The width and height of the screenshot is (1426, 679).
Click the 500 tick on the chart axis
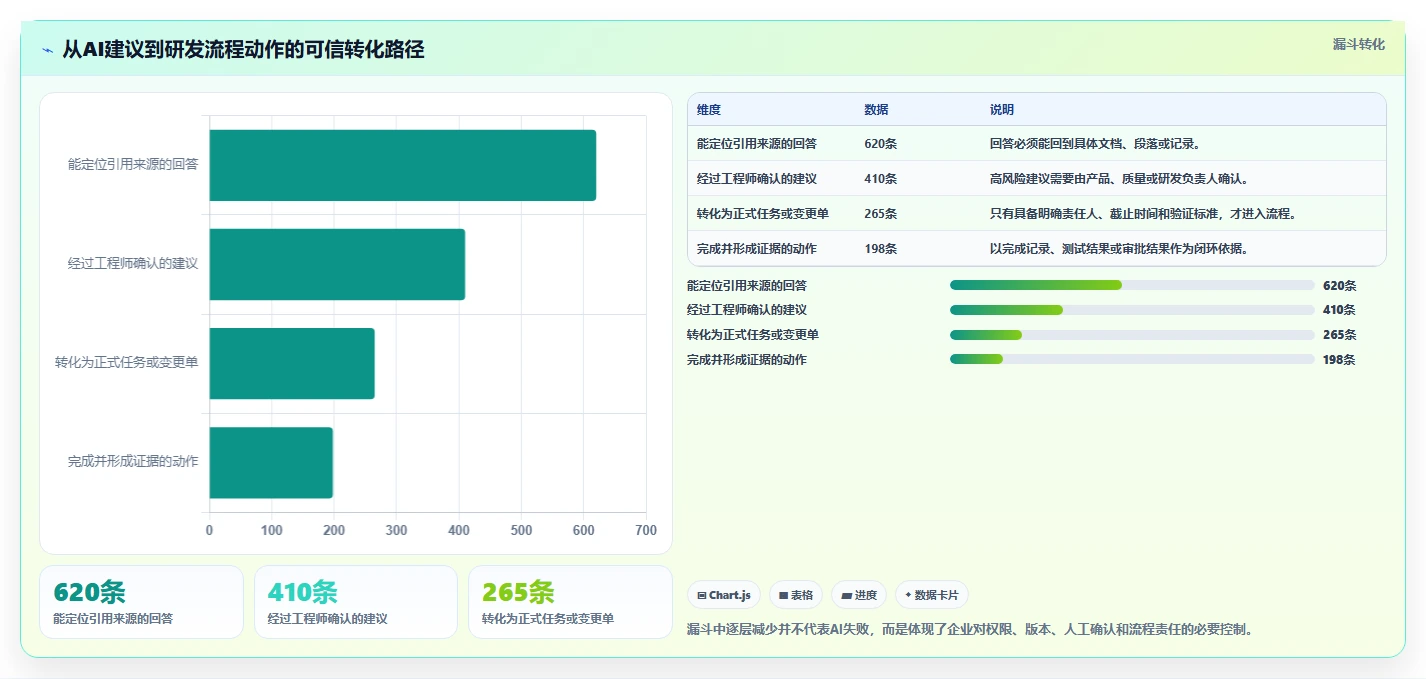coord(521,531)
